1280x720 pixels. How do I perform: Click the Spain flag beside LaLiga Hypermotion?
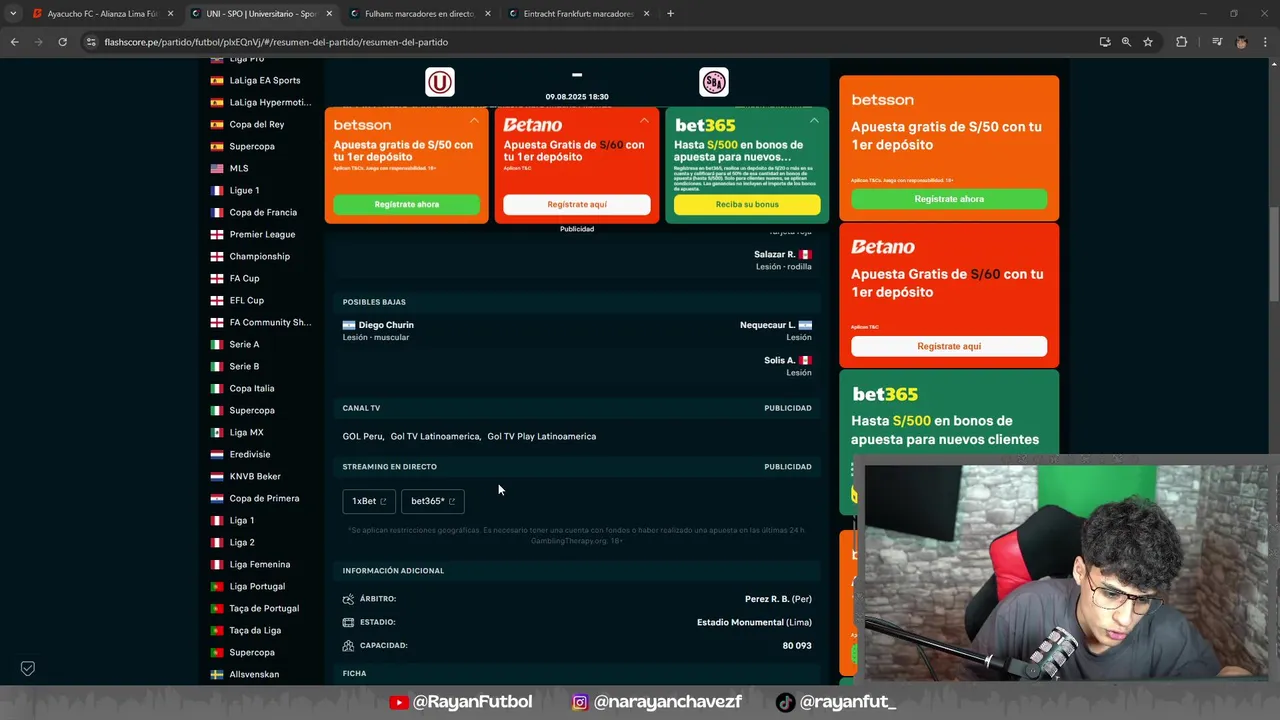click(x=217, y=102)
